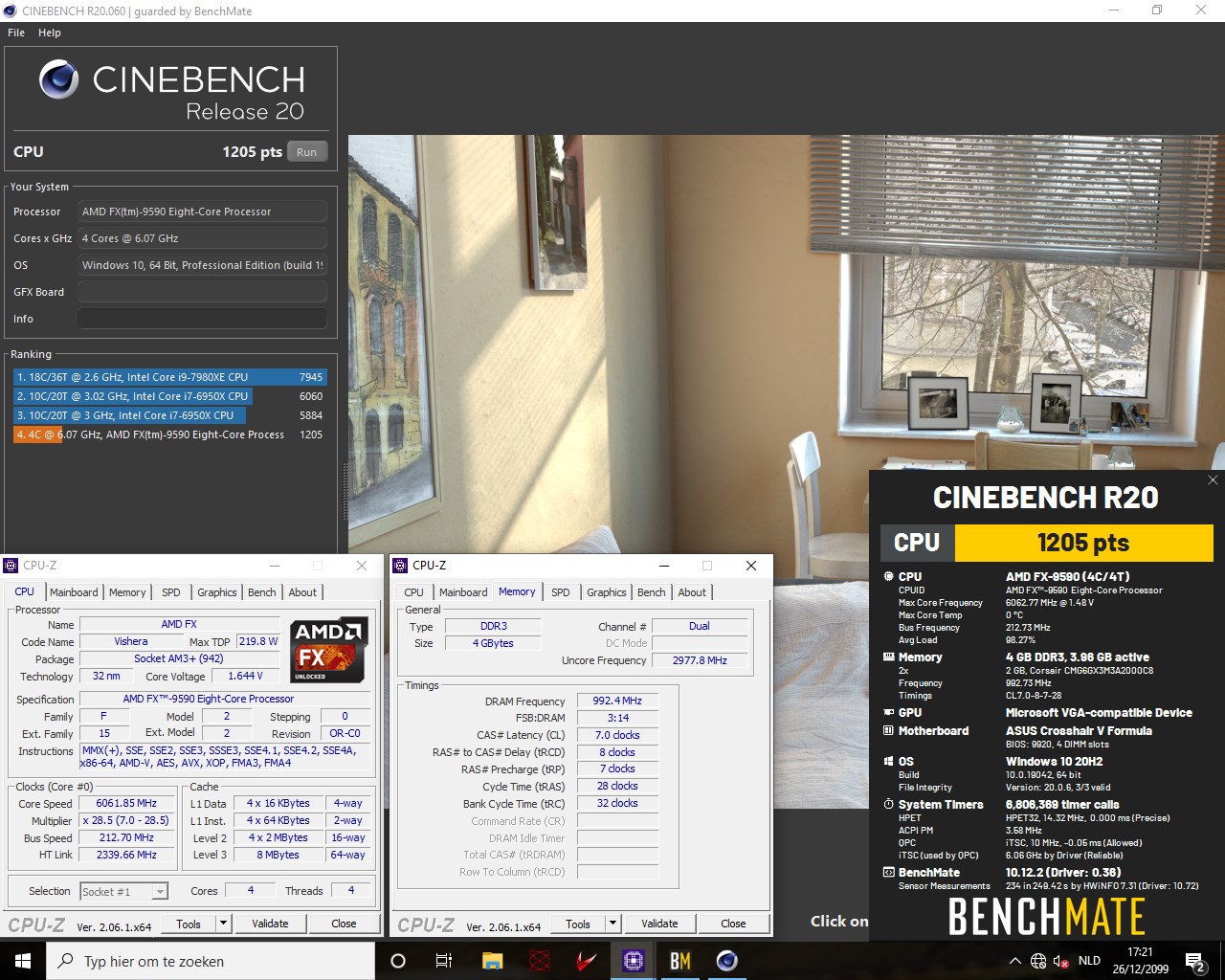1225x980 pixels.
Task: Open the Socket #1 selection dropdown
Action: 124,891
